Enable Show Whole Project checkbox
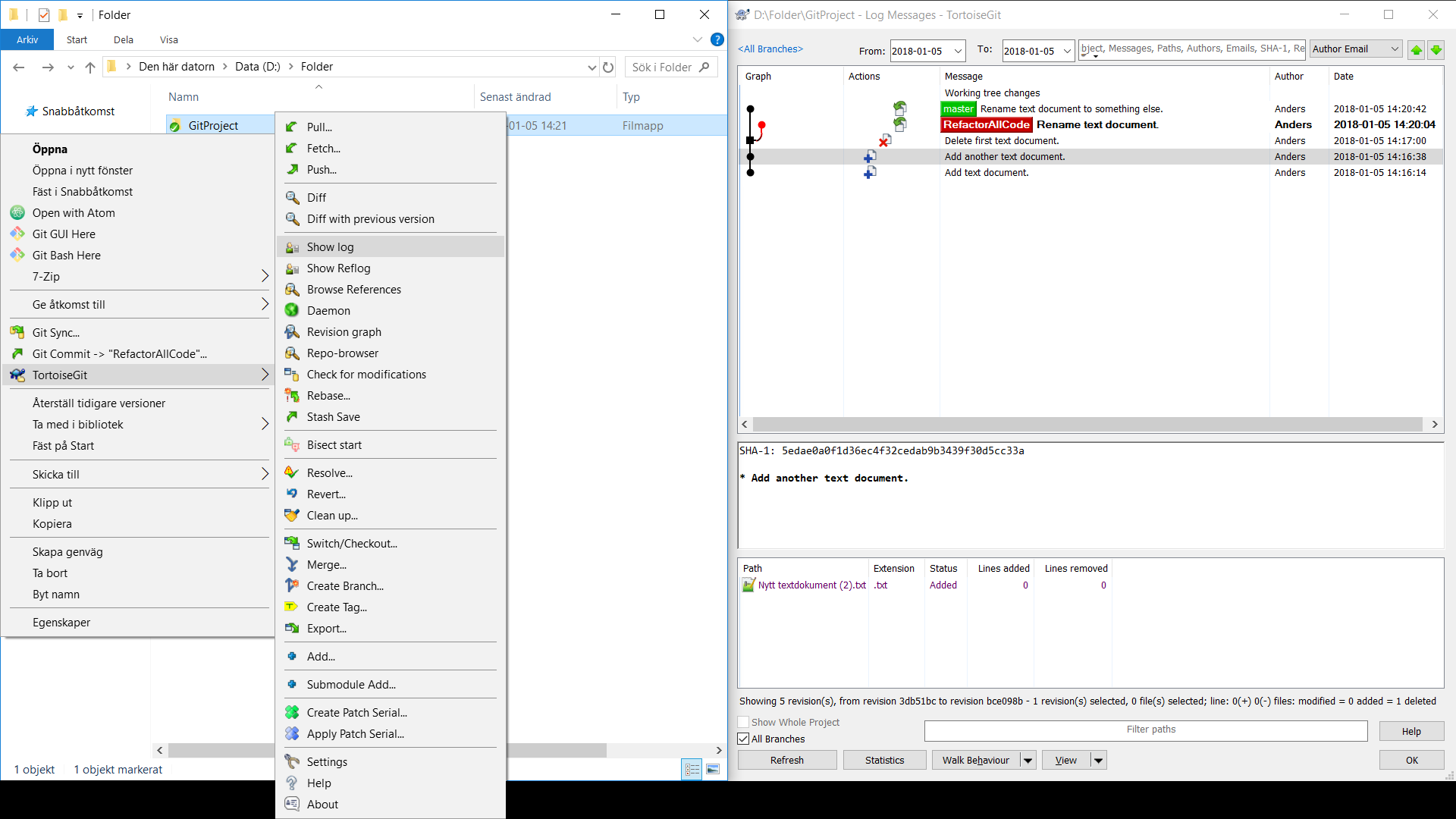The height and width of the screenshot is (819, 1456). 744,723
